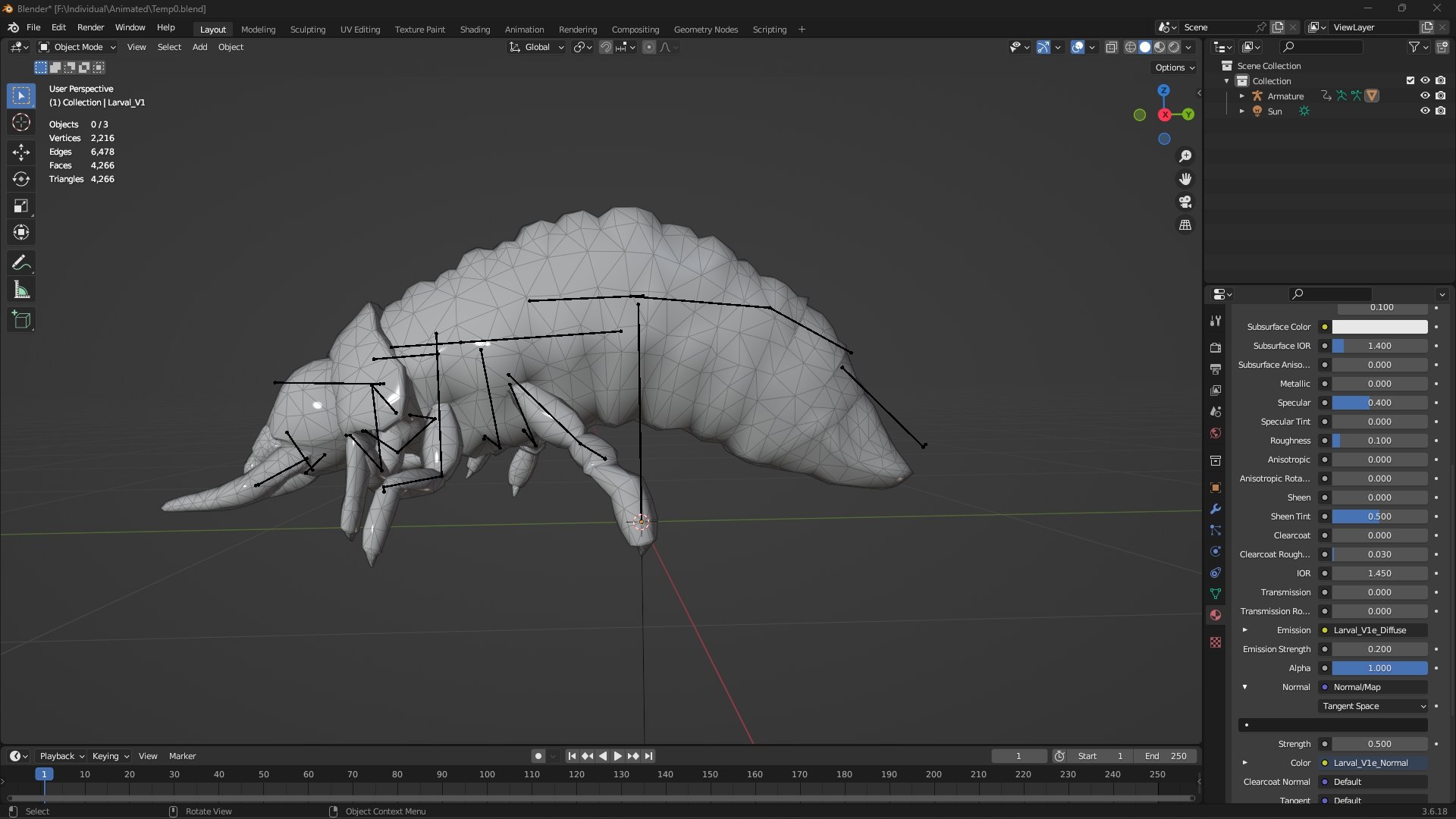Switch to Geometry Nodes workspace tab

(705, 29)
